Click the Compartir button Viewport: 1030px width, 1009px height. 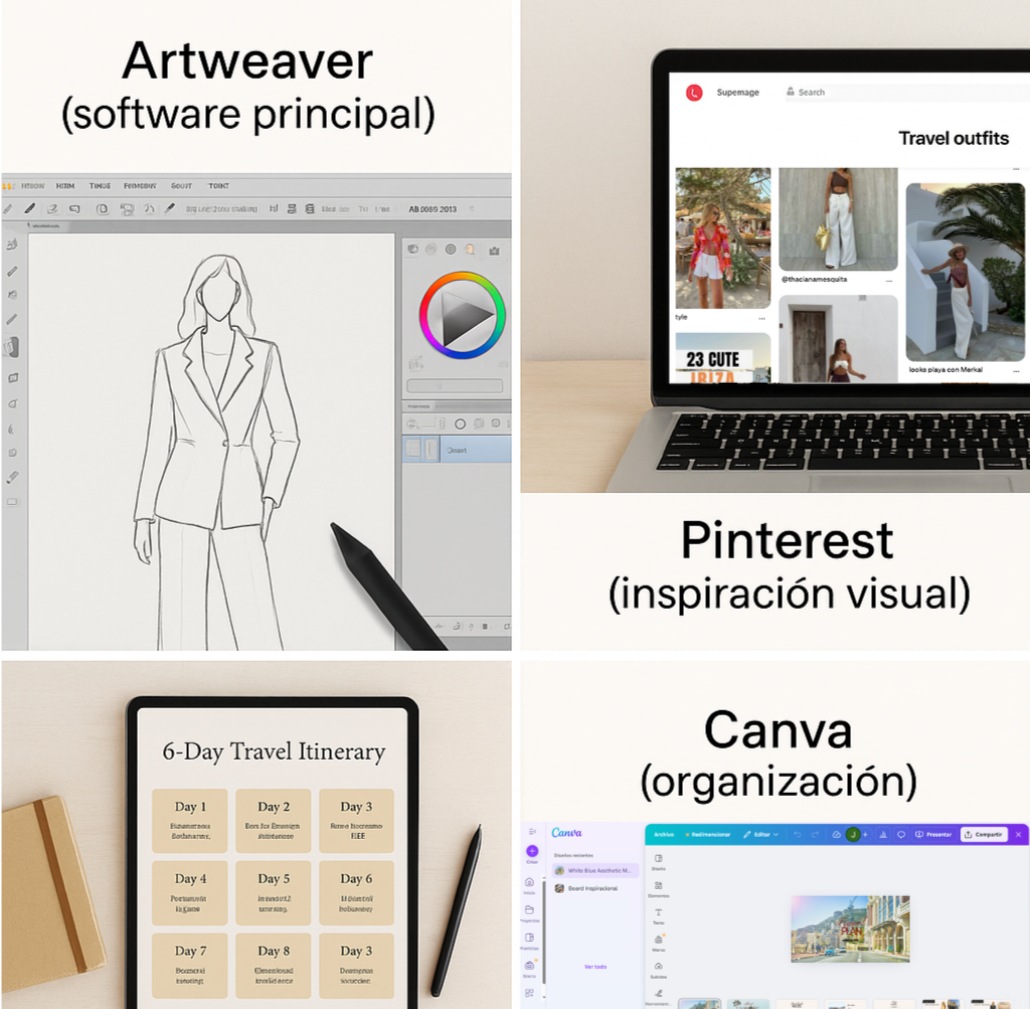pyautogui.click(x=984, y=834)
